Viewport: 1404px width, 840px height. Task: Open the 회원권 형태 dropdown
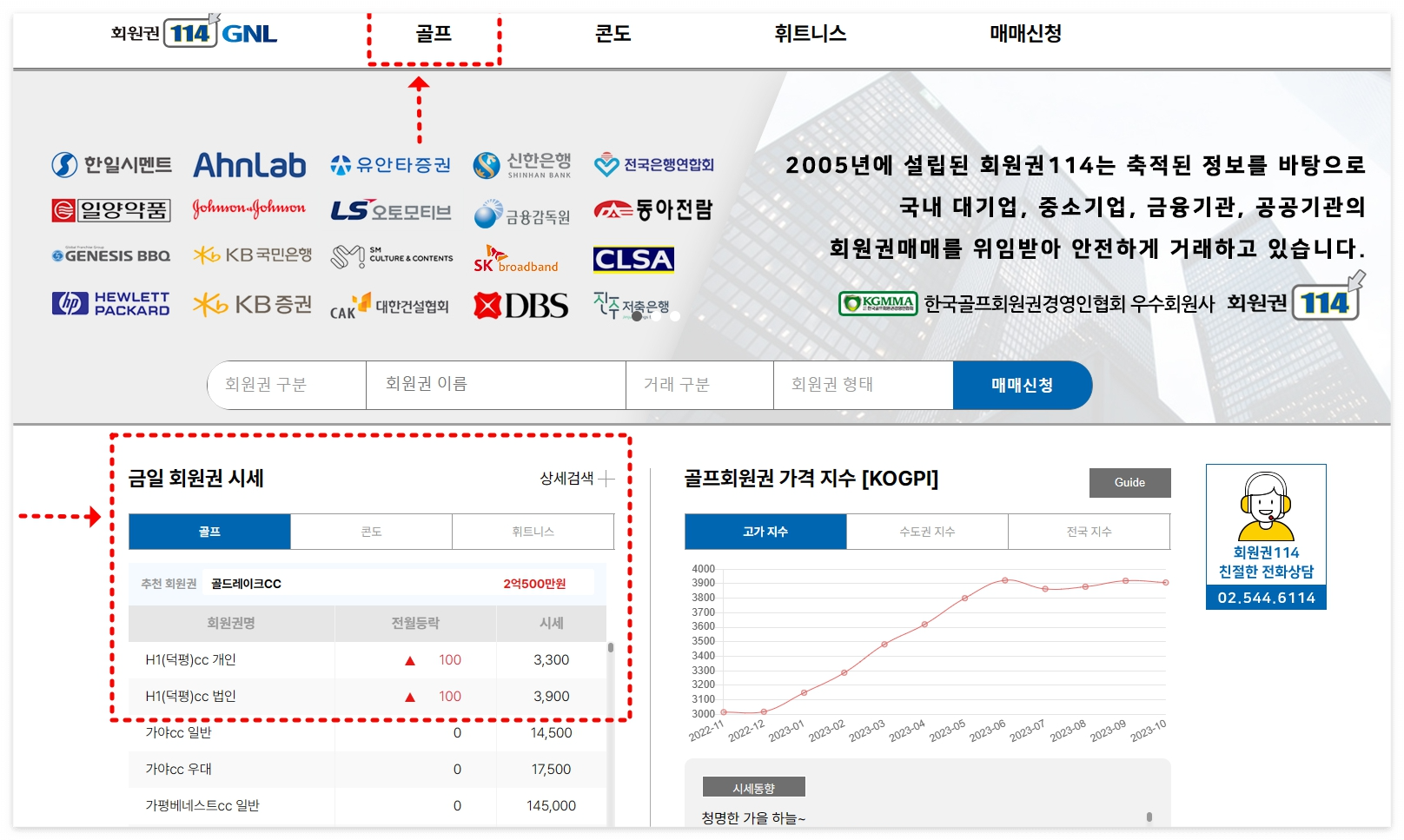click(x=864, y=385)
